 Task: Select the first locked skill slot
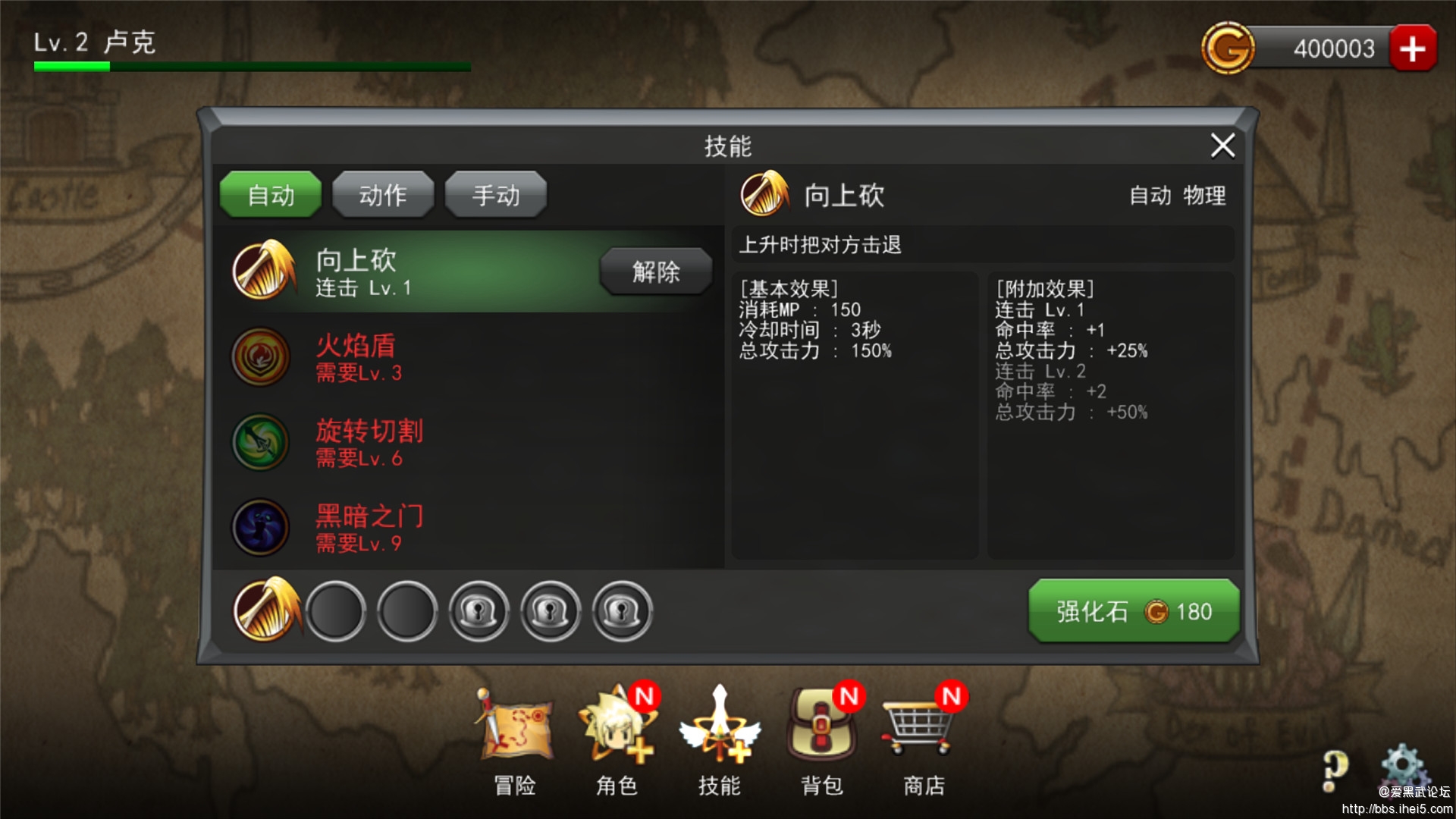[479, 611]
